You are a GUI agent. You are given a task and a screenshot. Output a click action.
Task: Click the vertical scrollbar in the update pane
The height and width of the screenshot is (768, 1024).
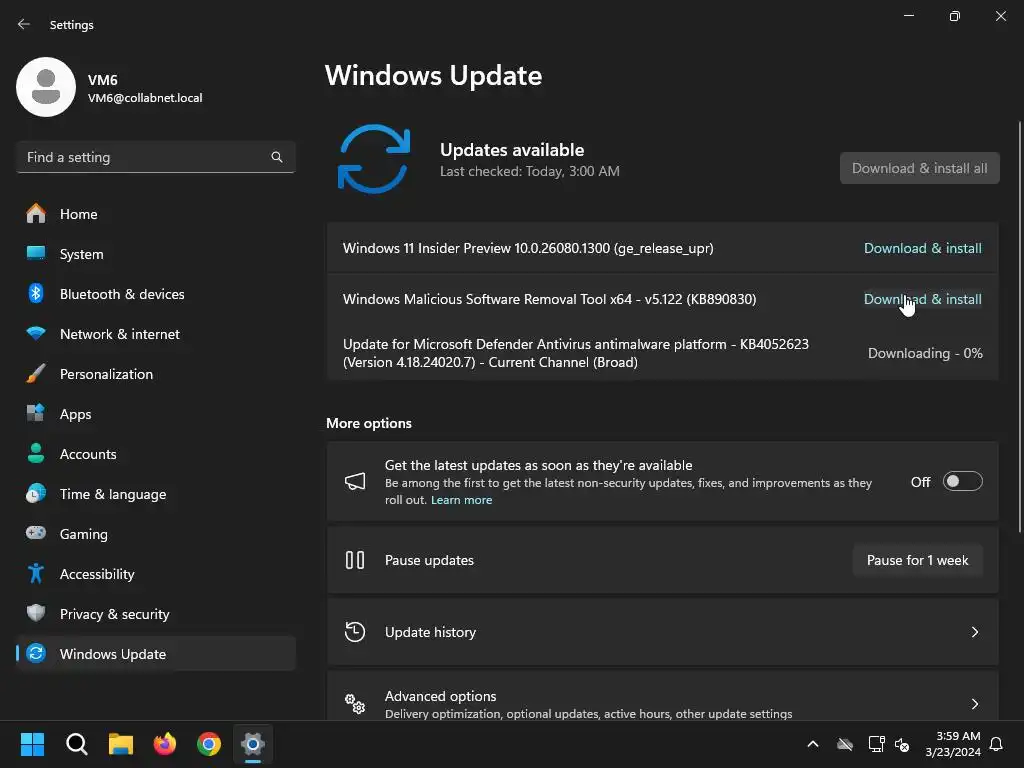1020,327
